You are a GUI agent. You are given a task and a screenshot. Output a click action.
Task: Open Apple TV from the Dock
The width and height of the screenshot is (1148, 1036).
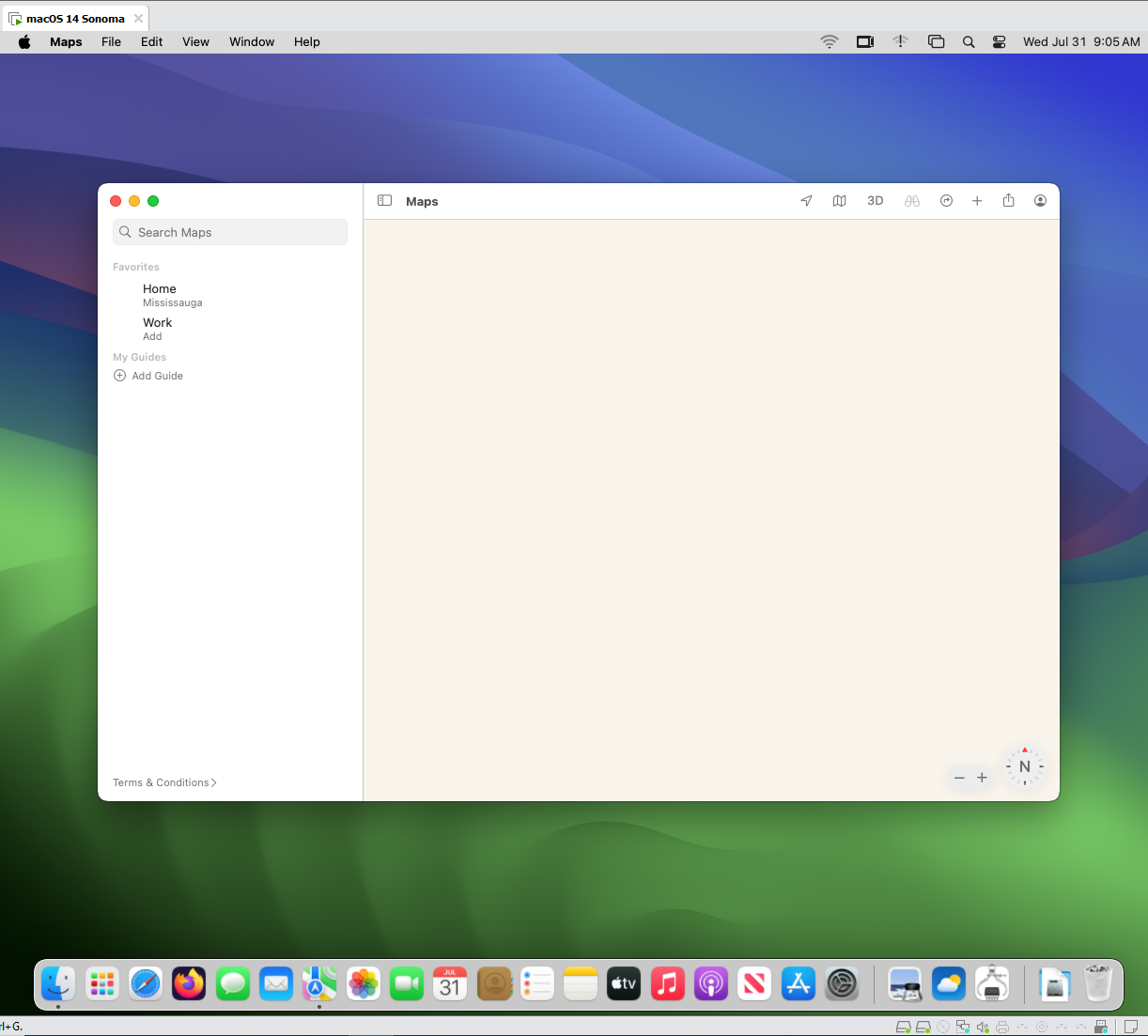(624, 983)
